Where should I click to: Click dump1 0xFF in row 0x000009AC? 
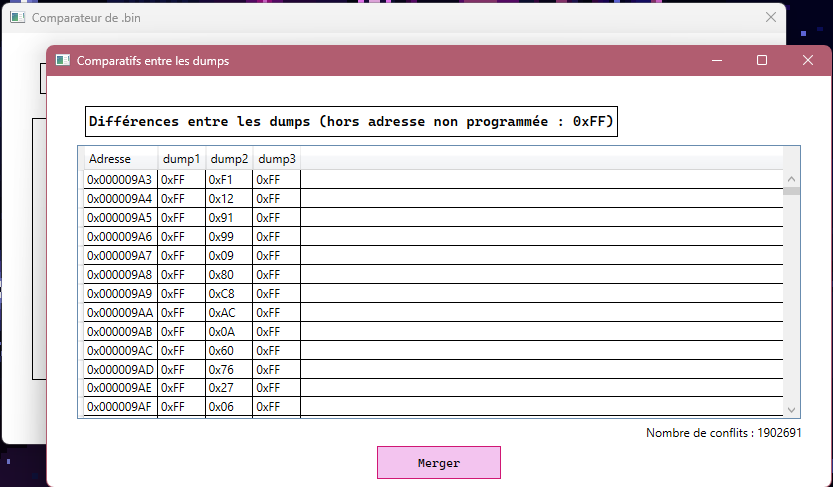click(x=173, y=351)
